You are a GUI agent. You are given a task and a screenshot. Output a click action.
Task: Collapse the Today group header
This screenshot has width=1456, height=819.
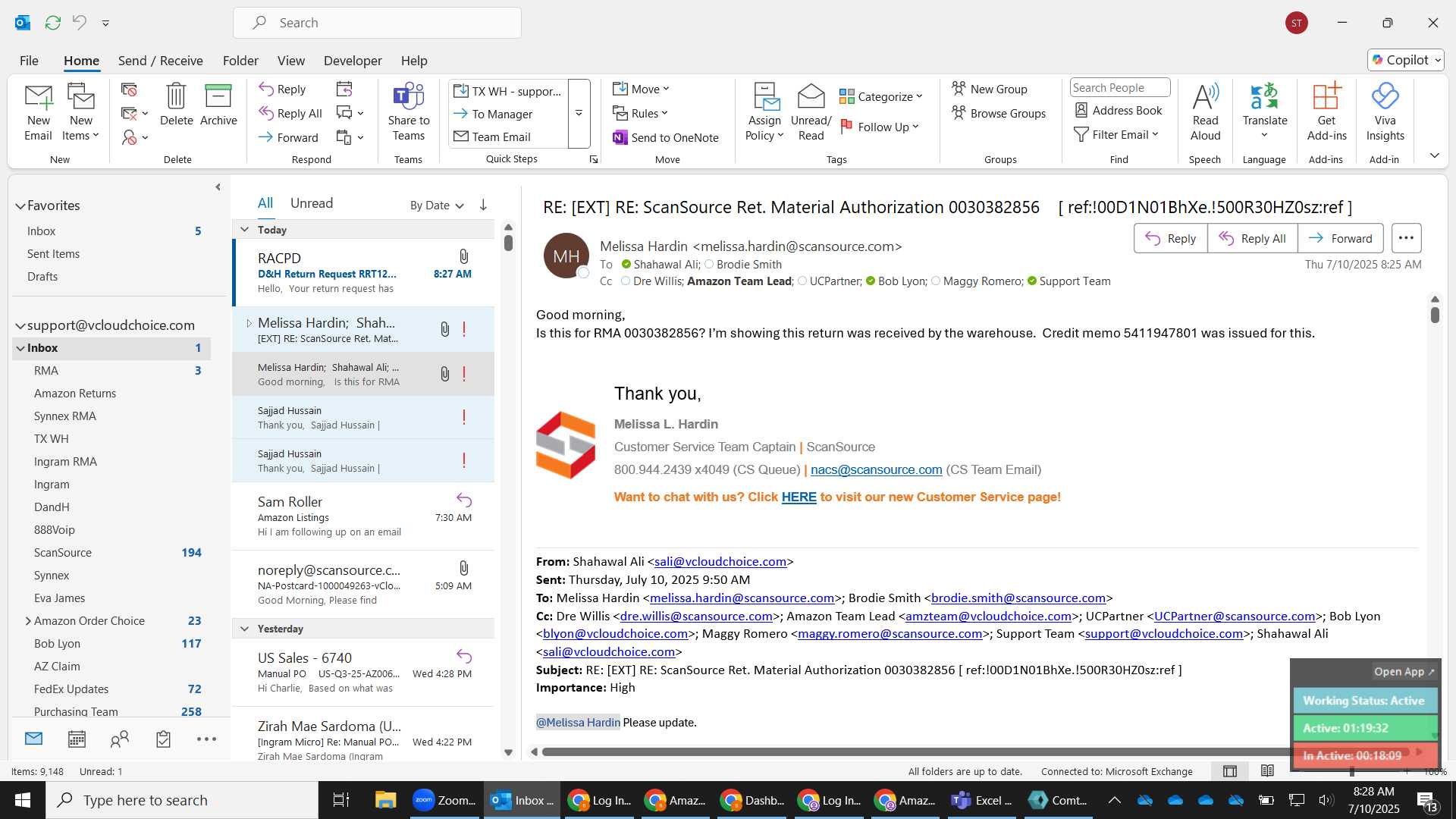244,229
